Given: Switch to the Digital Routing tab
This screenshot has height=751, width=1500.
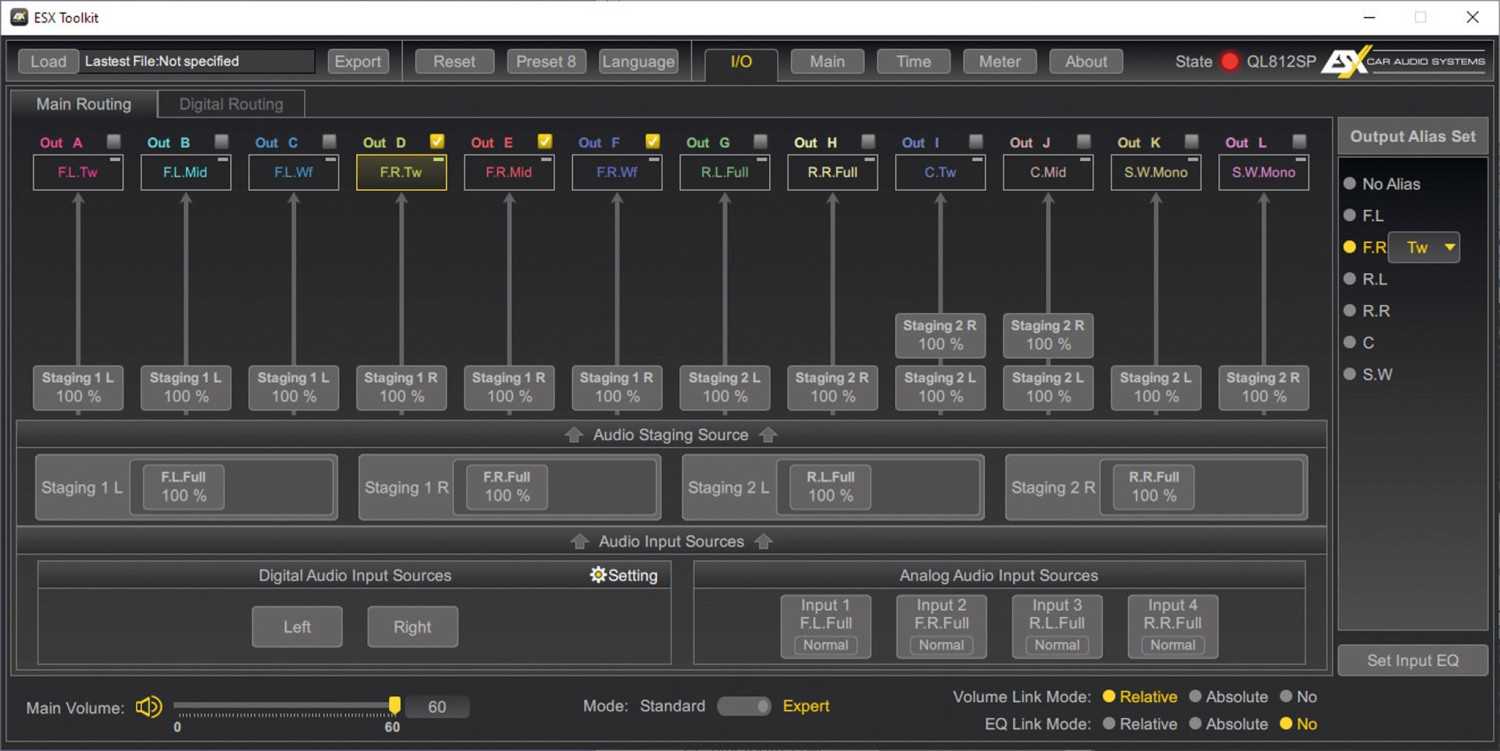Looking at the screenshot, I should (x=231, y=104).
